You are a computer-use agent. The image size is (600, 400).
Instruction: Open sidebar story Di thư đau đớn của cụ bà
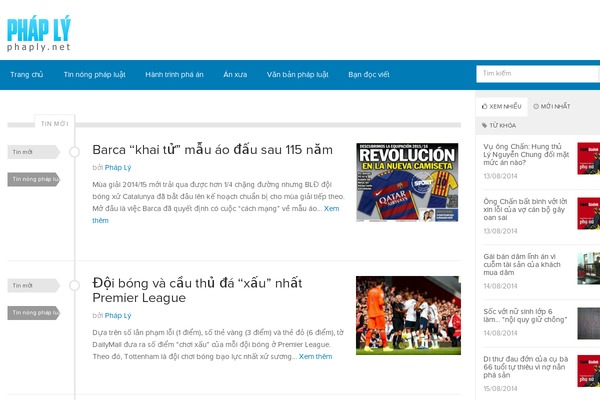click(526, 367)
